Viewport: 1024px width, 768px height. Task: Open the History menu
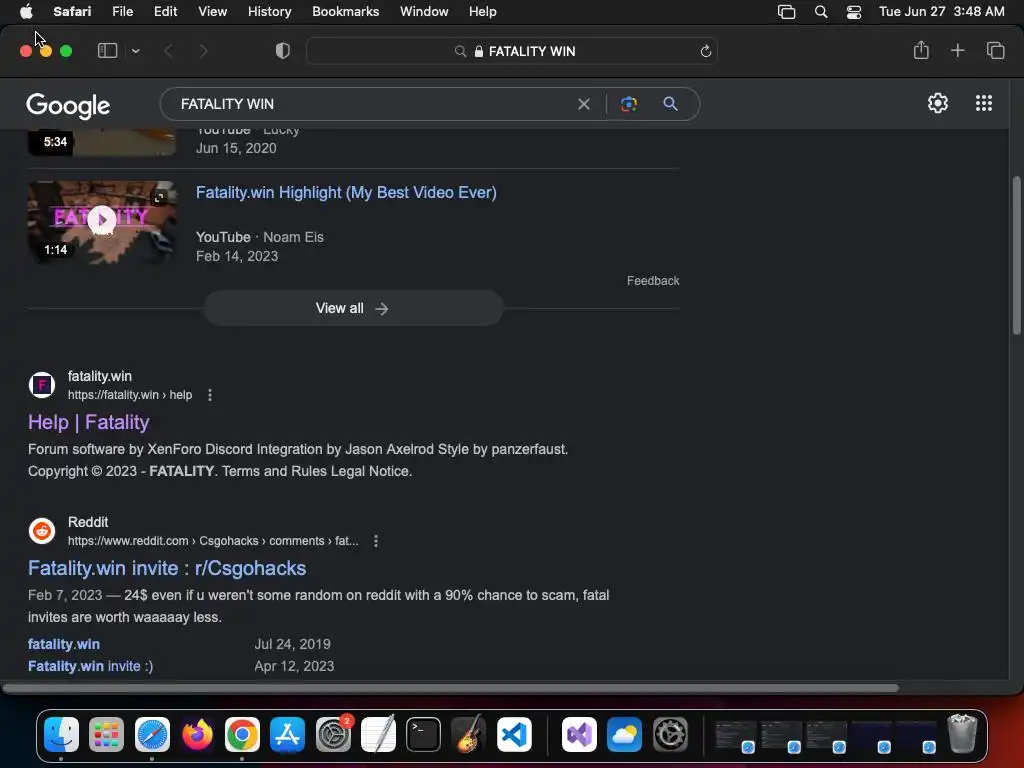269,11
